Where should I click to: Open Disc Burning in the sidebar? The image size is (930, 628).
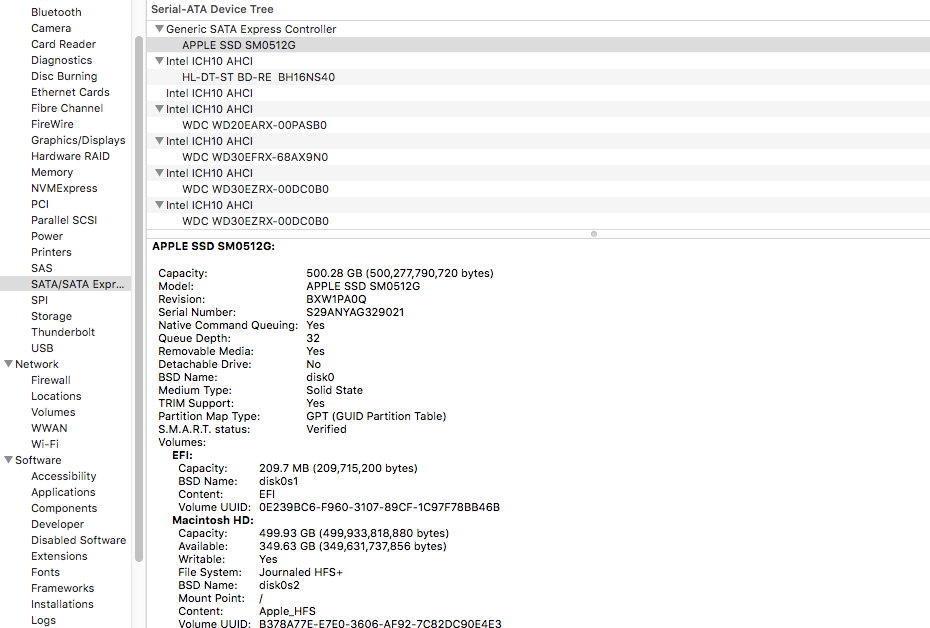click(x=64, y=76)
